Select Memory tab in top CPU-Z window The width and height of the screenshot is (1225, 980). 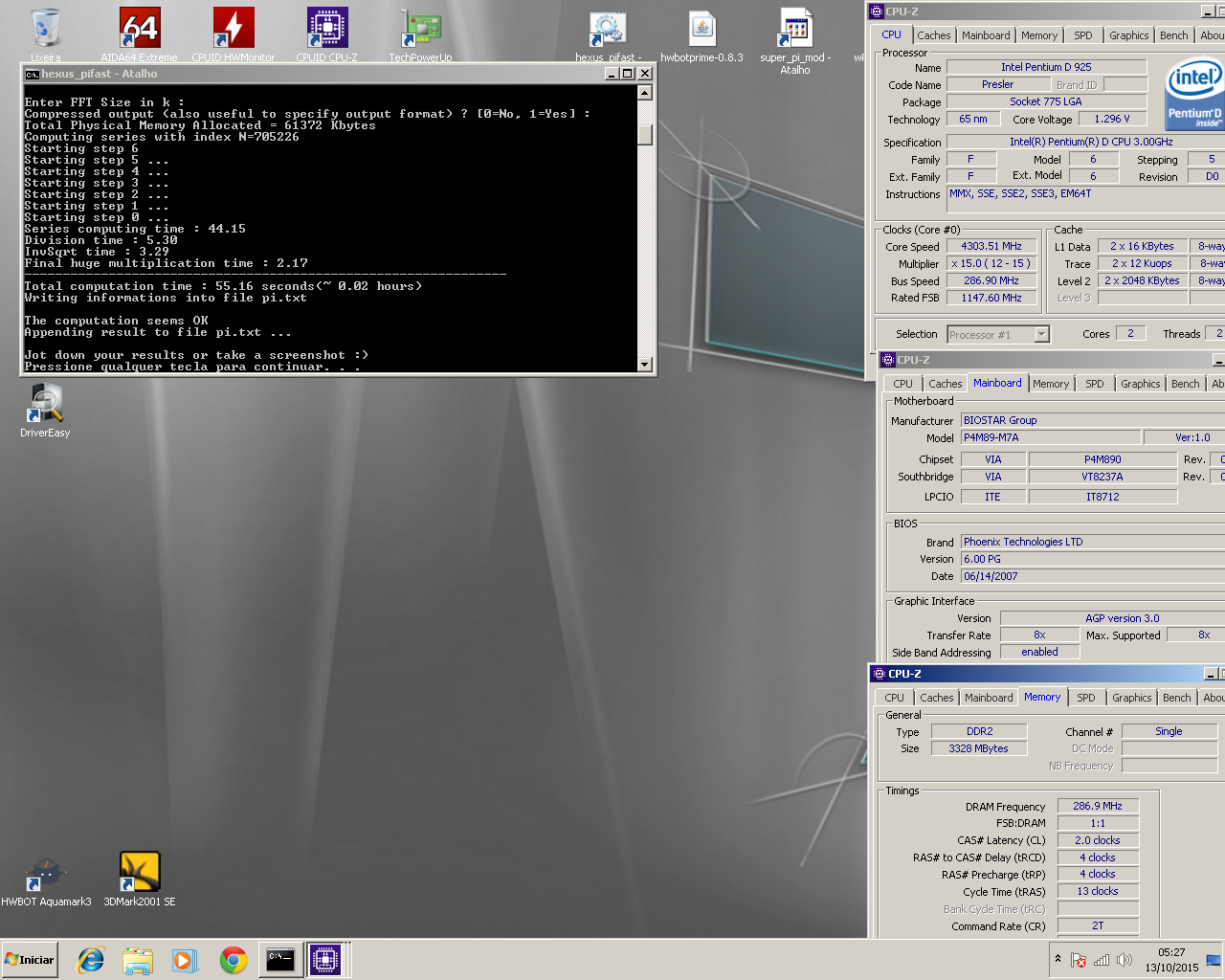[1039, 35]
